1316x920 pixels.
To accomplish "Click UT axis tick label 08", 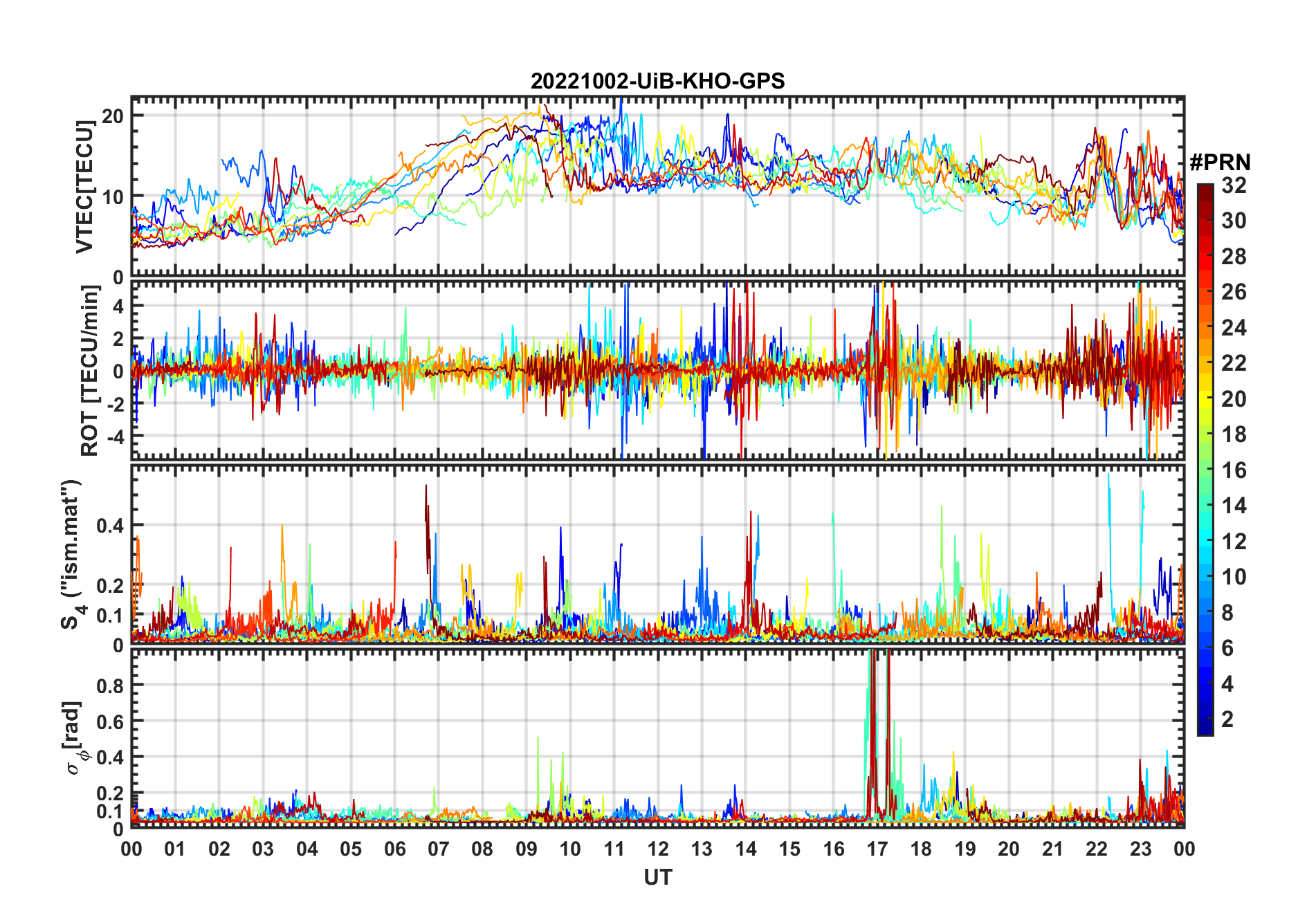I will pyautogui.click(x=482, y=849).
